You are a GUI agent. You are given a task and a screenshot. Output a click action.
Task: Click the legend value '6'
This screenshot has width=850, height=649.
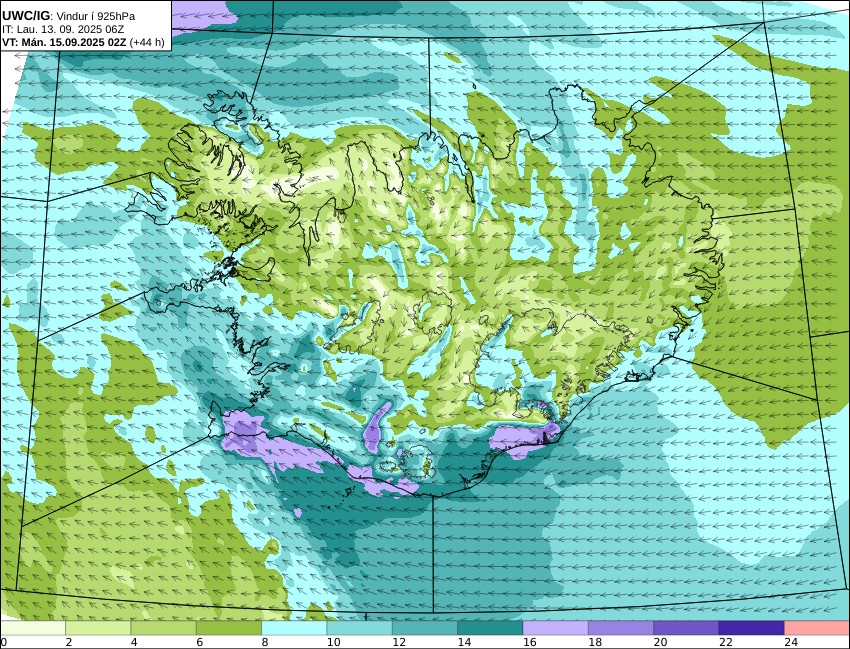[199, 642]
